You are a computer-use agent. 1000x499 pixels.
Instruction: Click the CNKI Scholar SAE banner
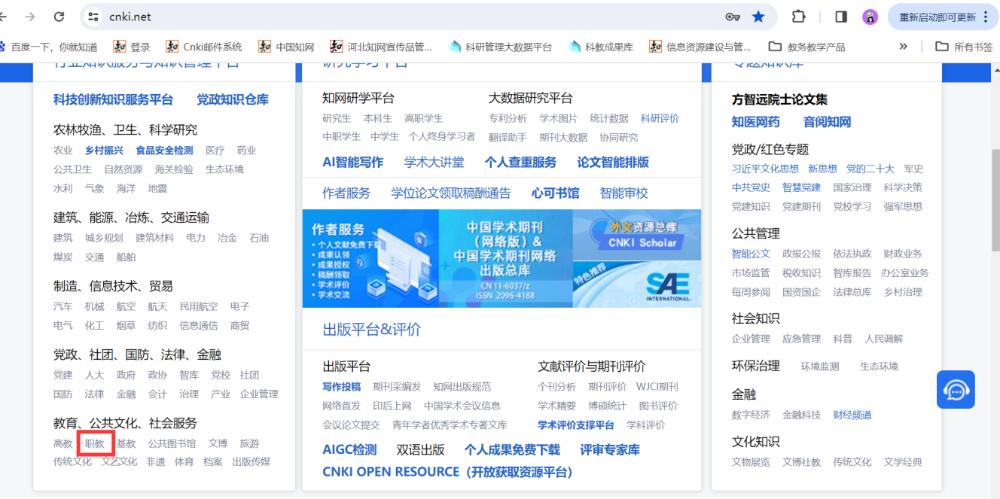pyautogui.click(x=637, y=258)
